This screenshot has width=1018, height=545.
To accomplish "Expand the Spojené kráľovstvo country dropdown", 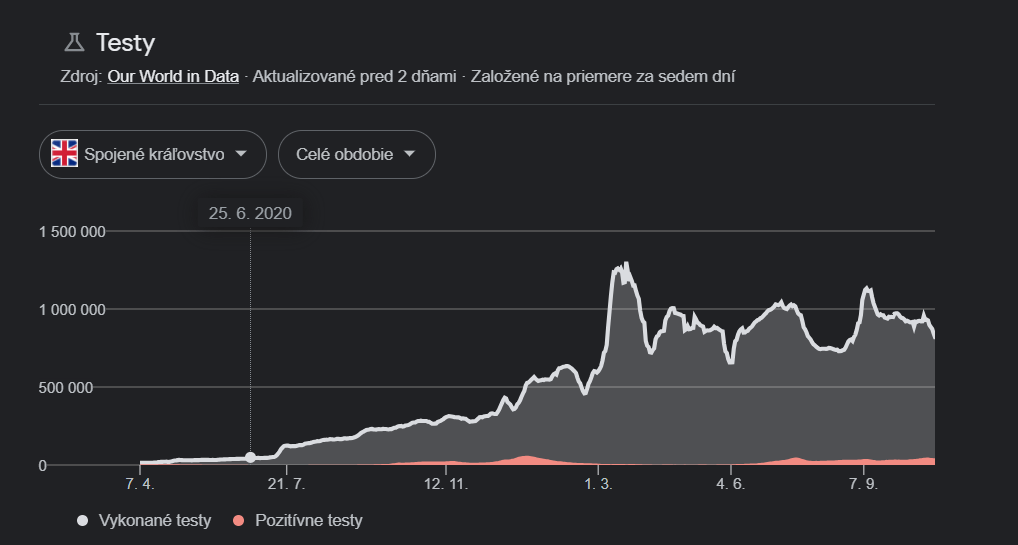I will pos(153,154).
